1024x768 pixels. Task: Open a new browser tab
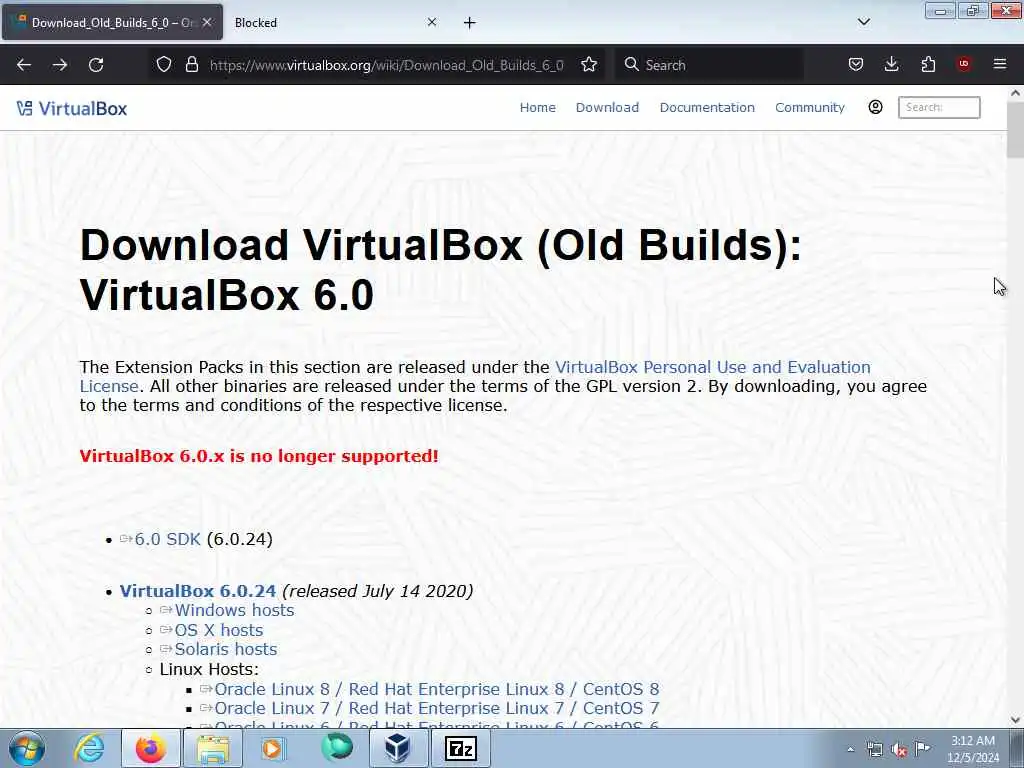point(470,23)
